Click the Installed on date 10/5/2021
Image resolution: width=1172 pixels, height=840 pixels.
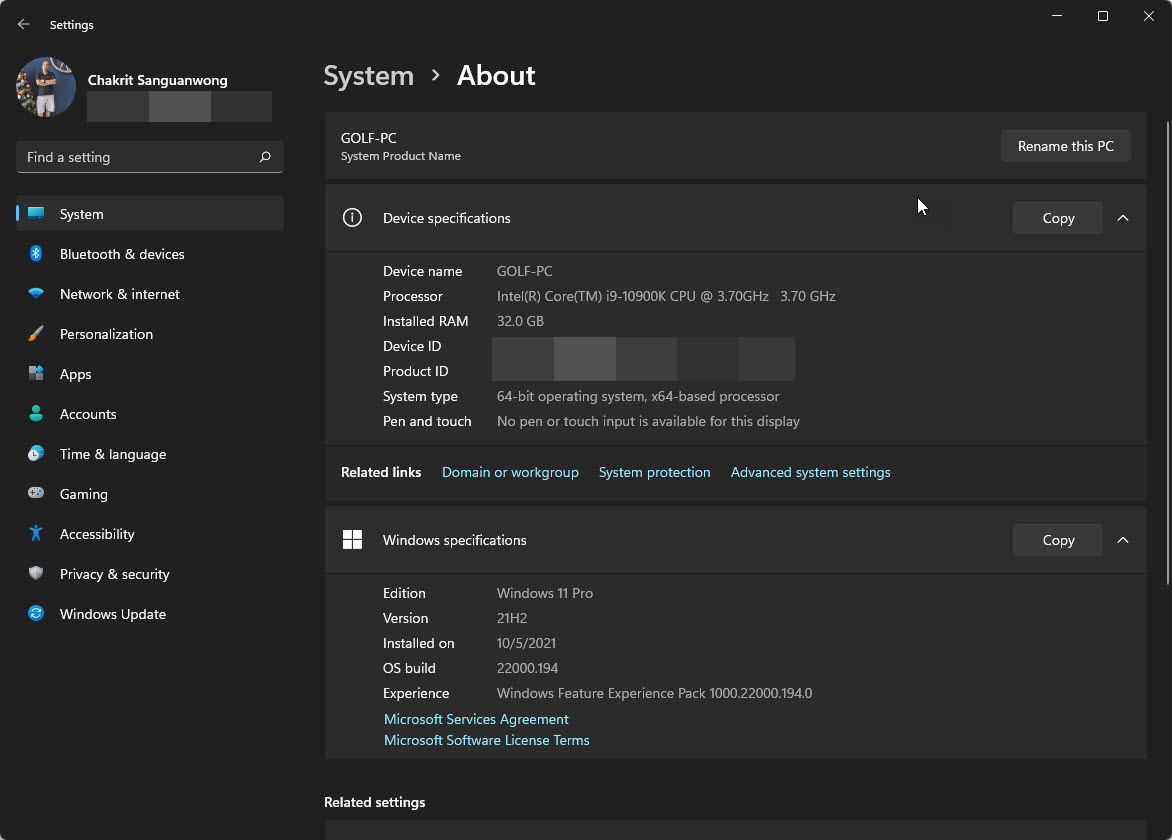526,643
